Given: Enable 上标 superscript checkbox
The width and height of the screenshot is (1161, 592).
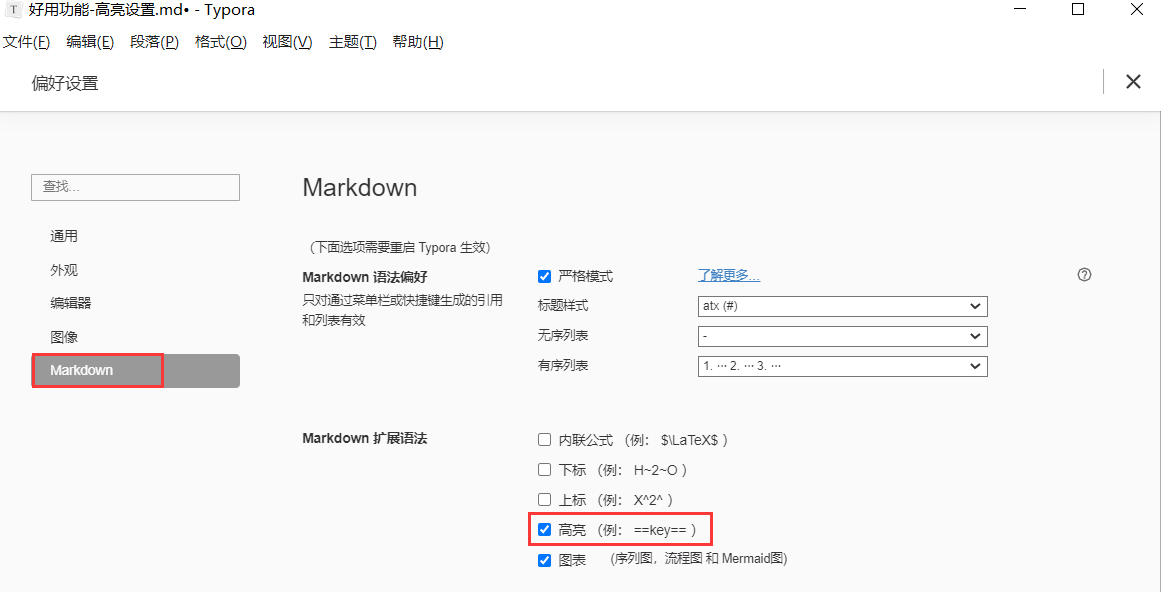Looking at the screenshot, I should point(544,500).
